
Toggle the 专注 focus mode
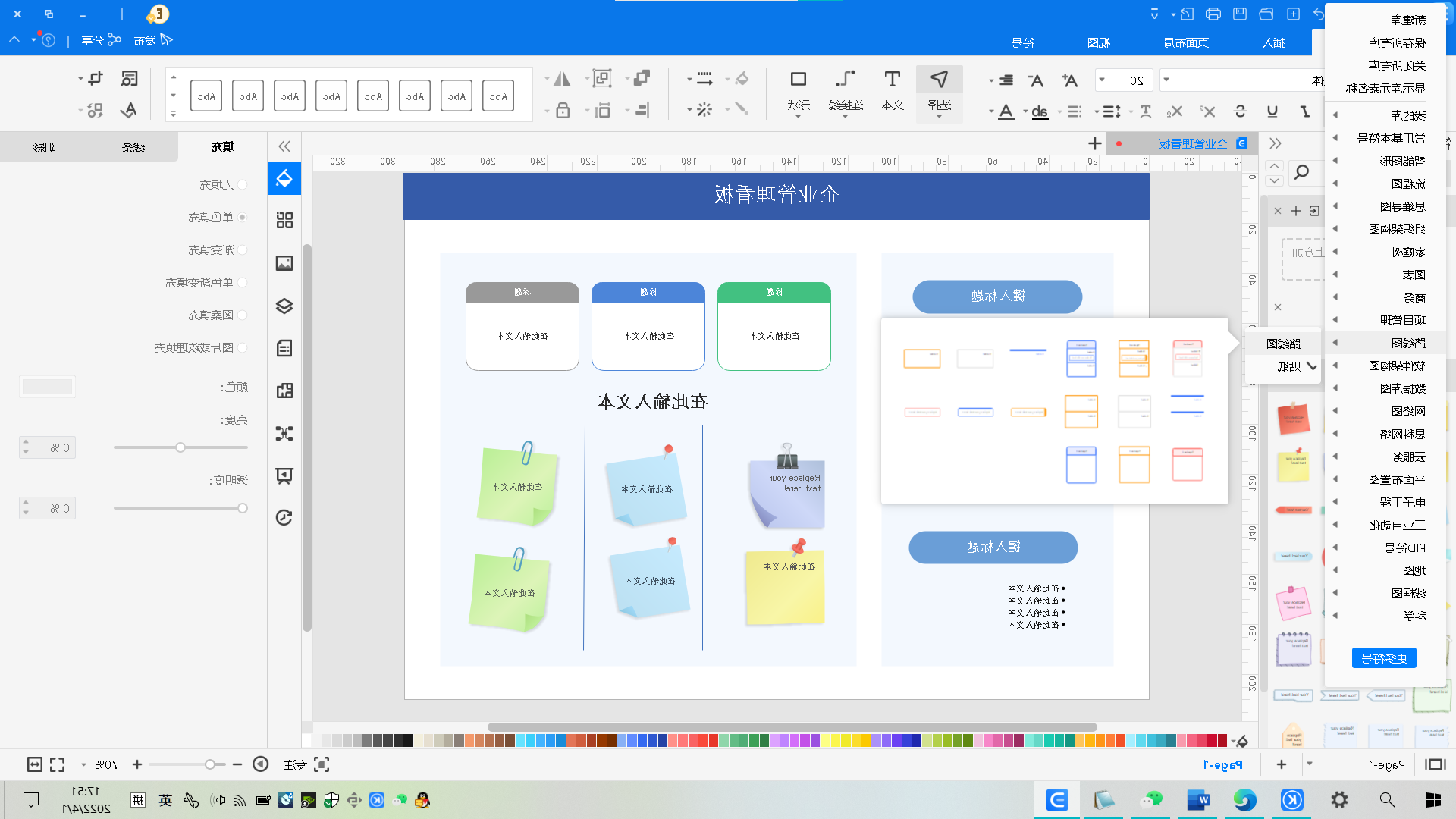(x=306, y=764)
